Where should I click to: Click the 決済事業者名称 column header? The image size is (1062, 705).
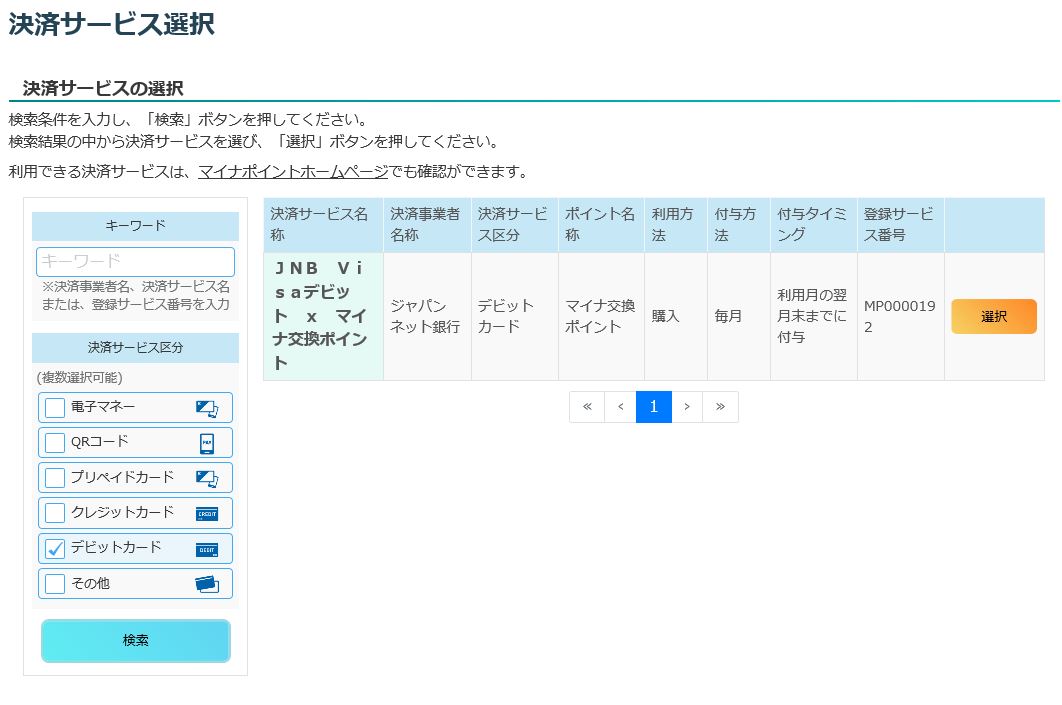[x=427, y=225]
